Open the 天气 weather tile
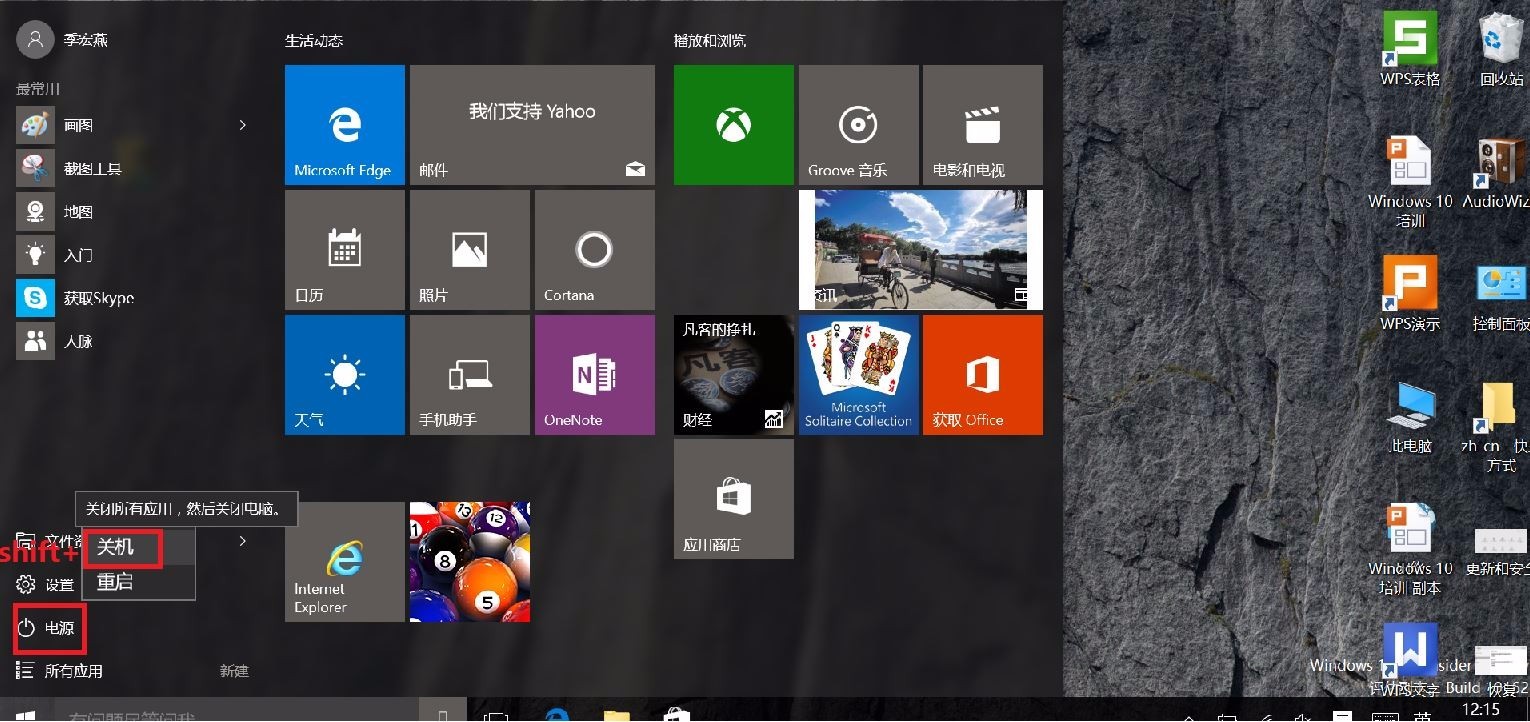1530x722 pixels. coord(345,375)
